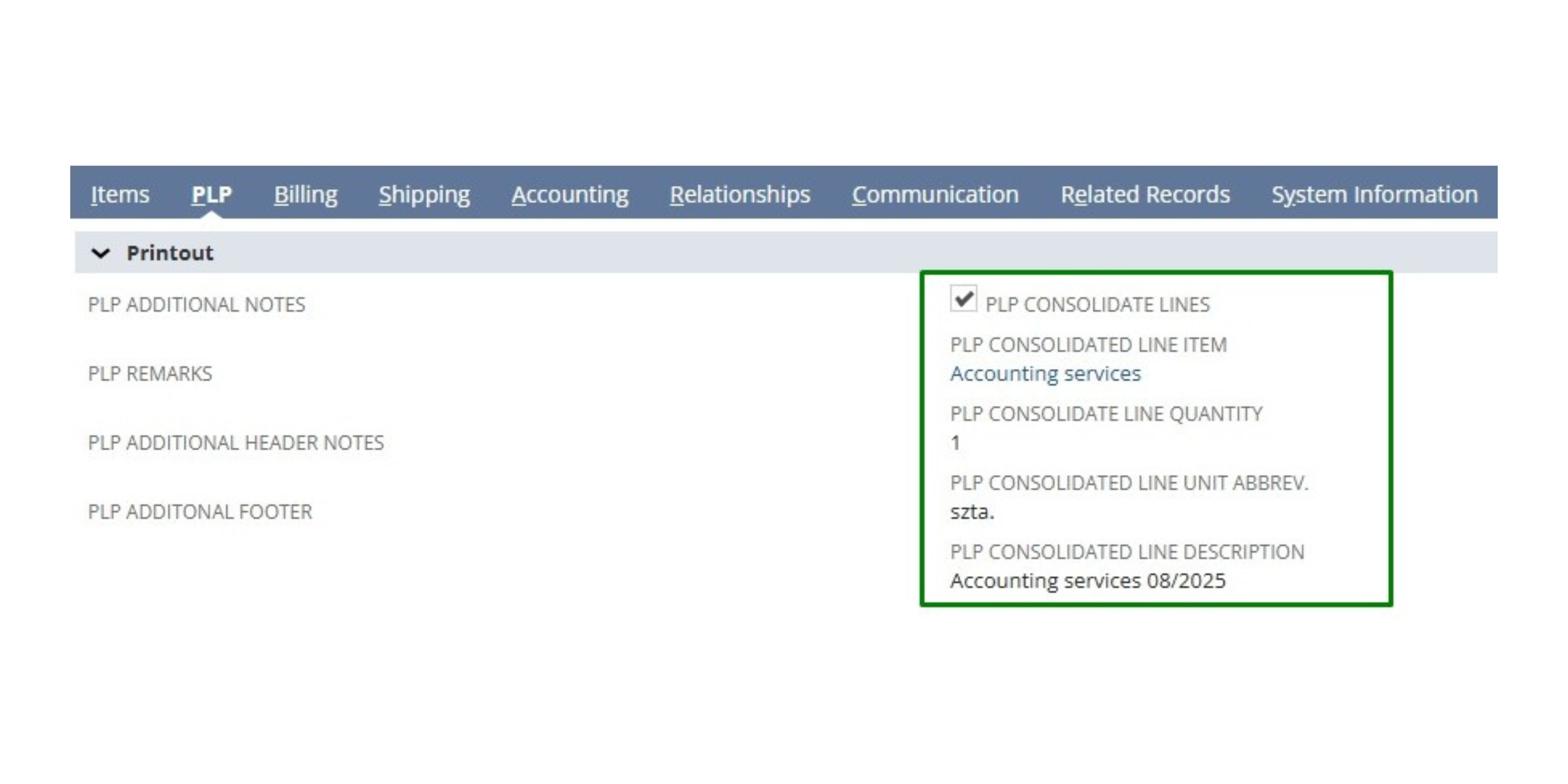
Task: Collapse the Printout section chevron
Action: (100, 253)
